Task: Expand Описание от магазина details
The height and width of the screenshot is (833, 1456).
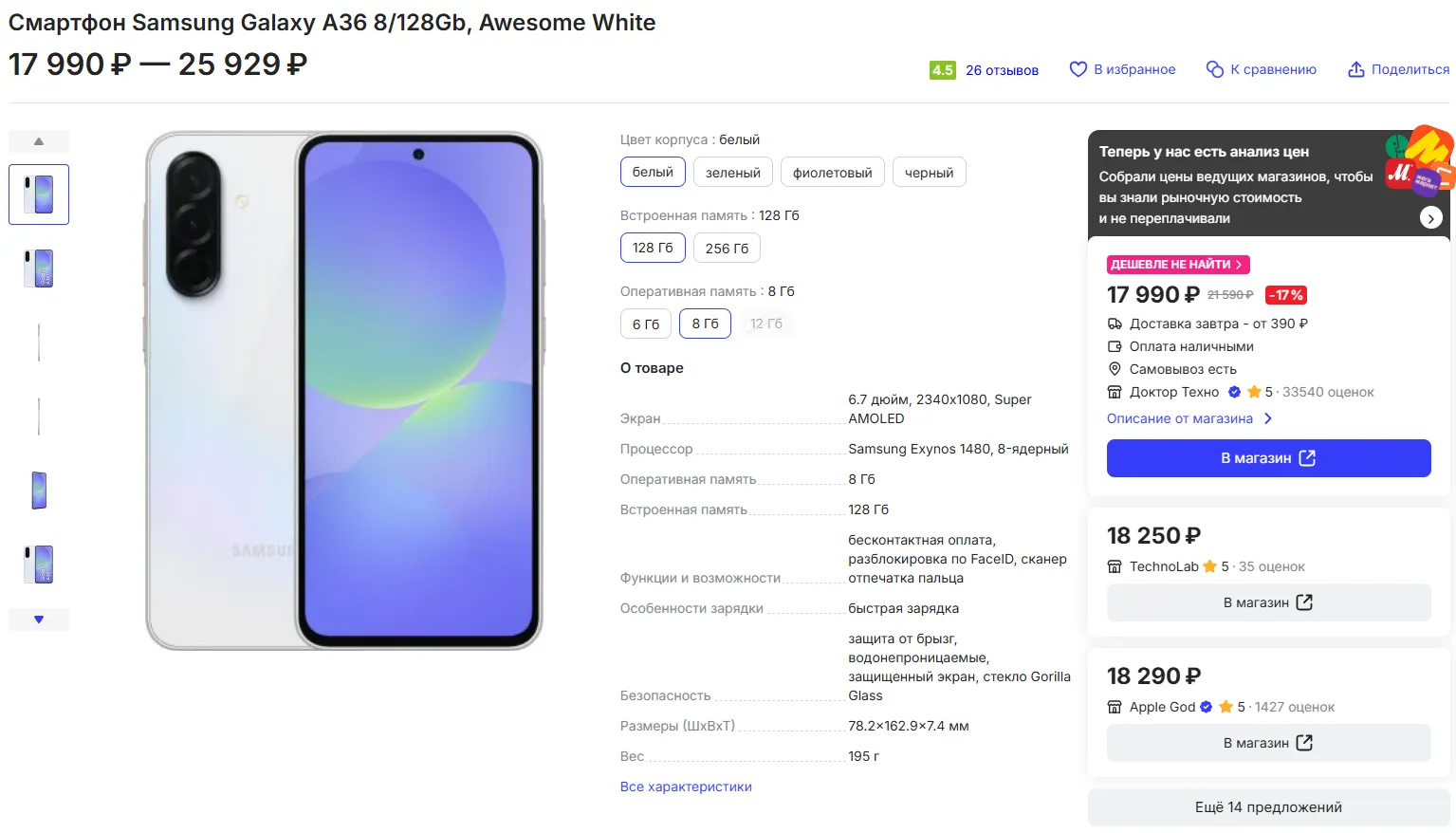Action: coord(1189,418)
